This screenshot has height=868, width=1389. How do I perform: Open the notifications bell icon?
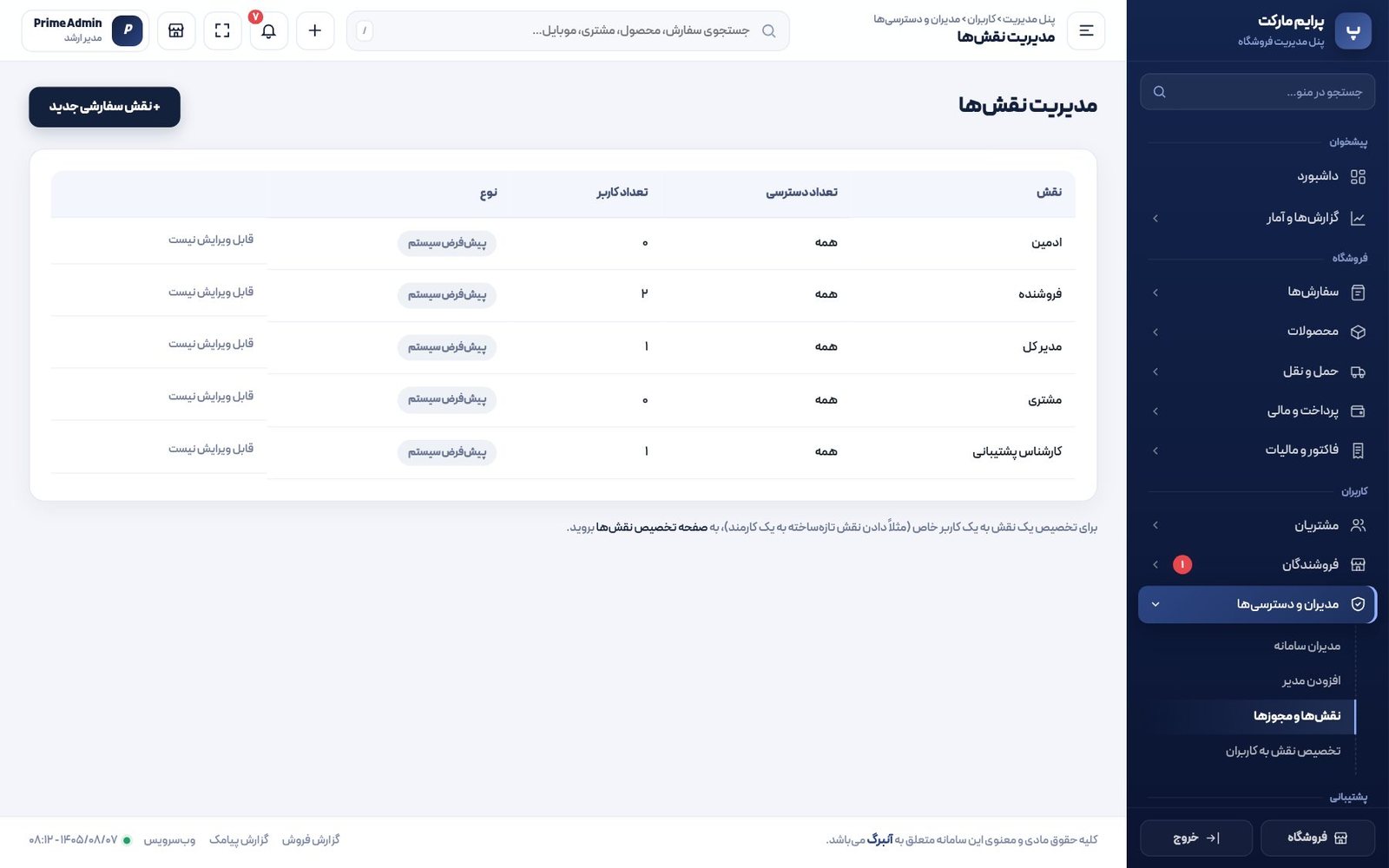pyautogui.click(x=269, y=30)
